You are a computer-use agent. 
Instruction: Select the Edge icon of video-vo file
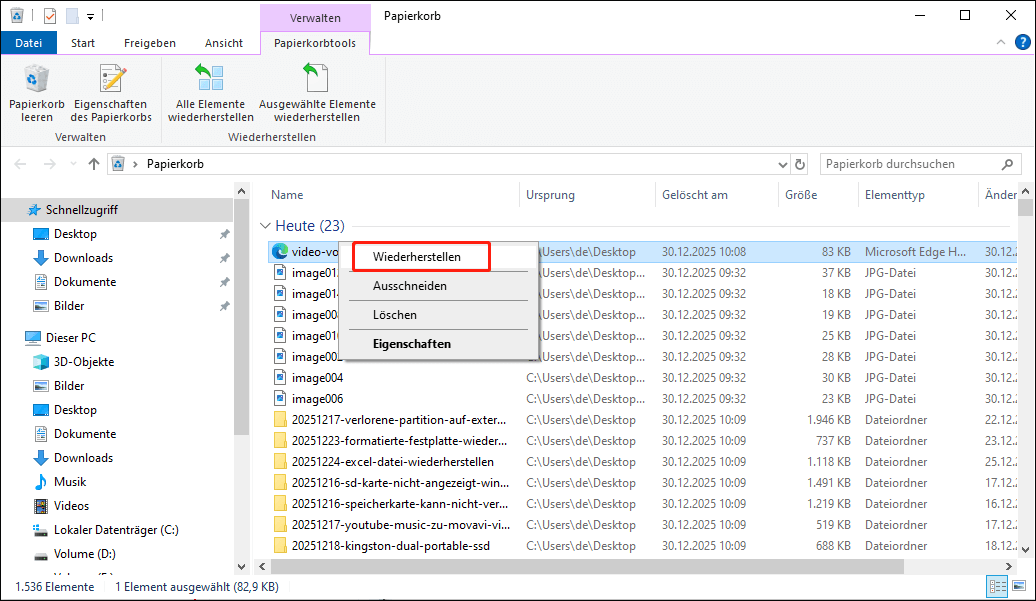[280, 252]
